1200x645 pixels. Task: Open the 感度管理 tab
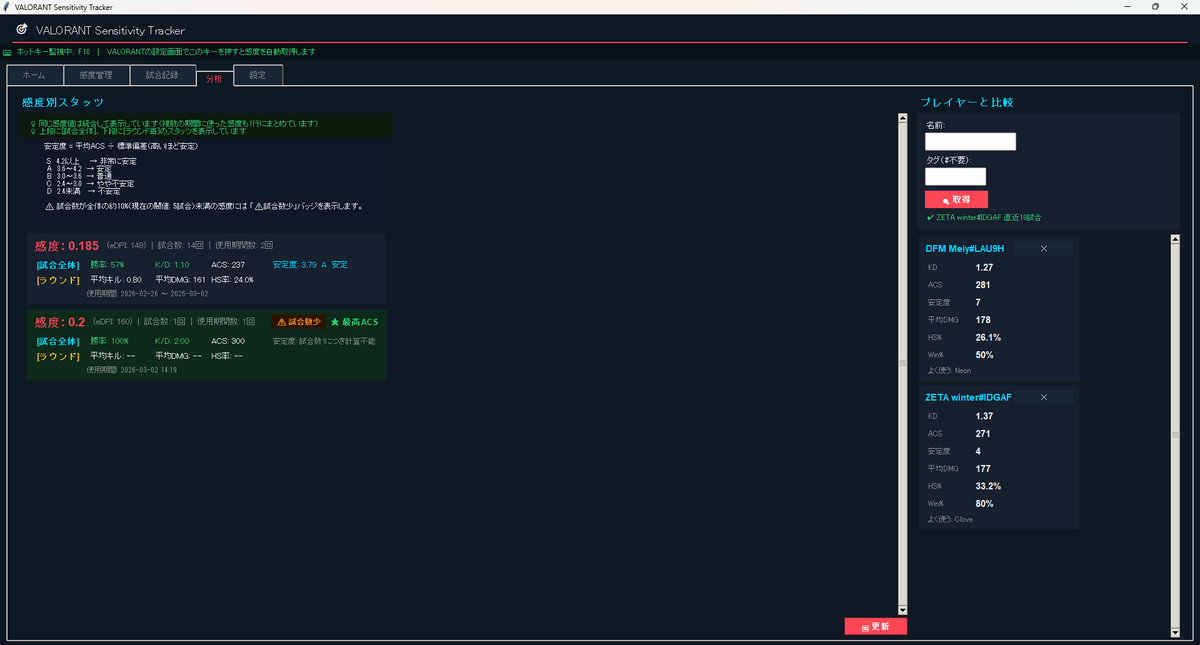point(96,75)
